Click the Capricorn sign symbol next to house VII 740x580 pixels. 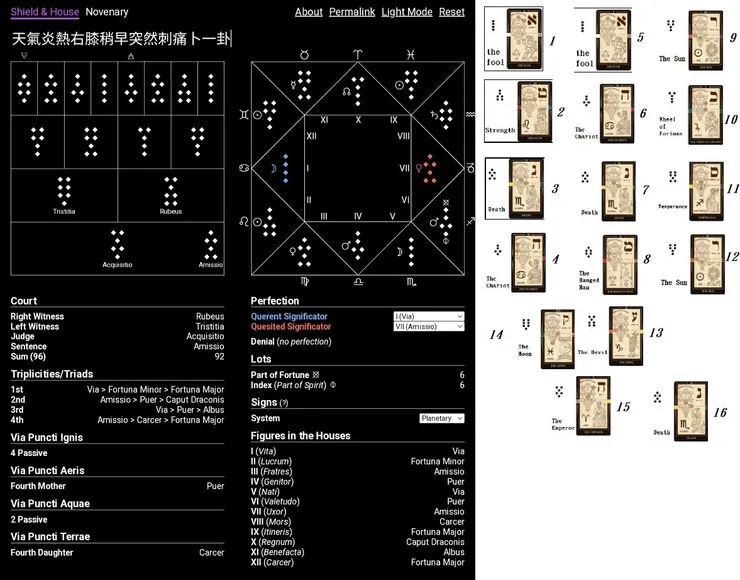point(471,168)
